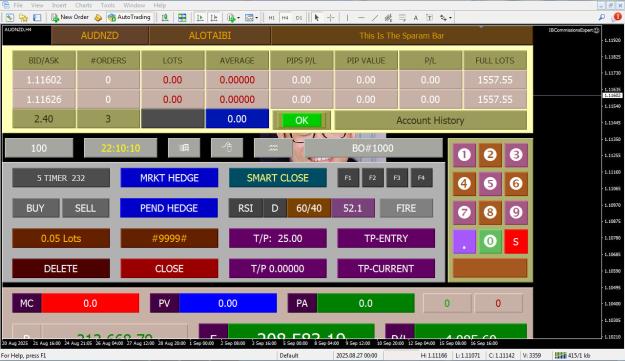Click the wave icon button

pyautogui.click(x=273, y=148)
